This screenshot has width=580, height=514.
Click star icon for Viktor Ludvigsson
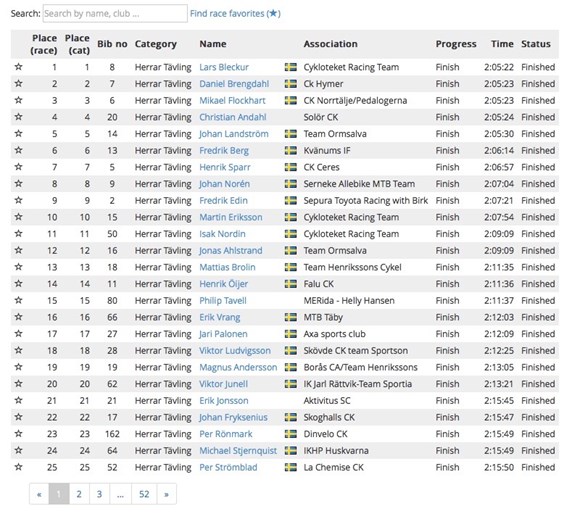click(x=18, y=350)
